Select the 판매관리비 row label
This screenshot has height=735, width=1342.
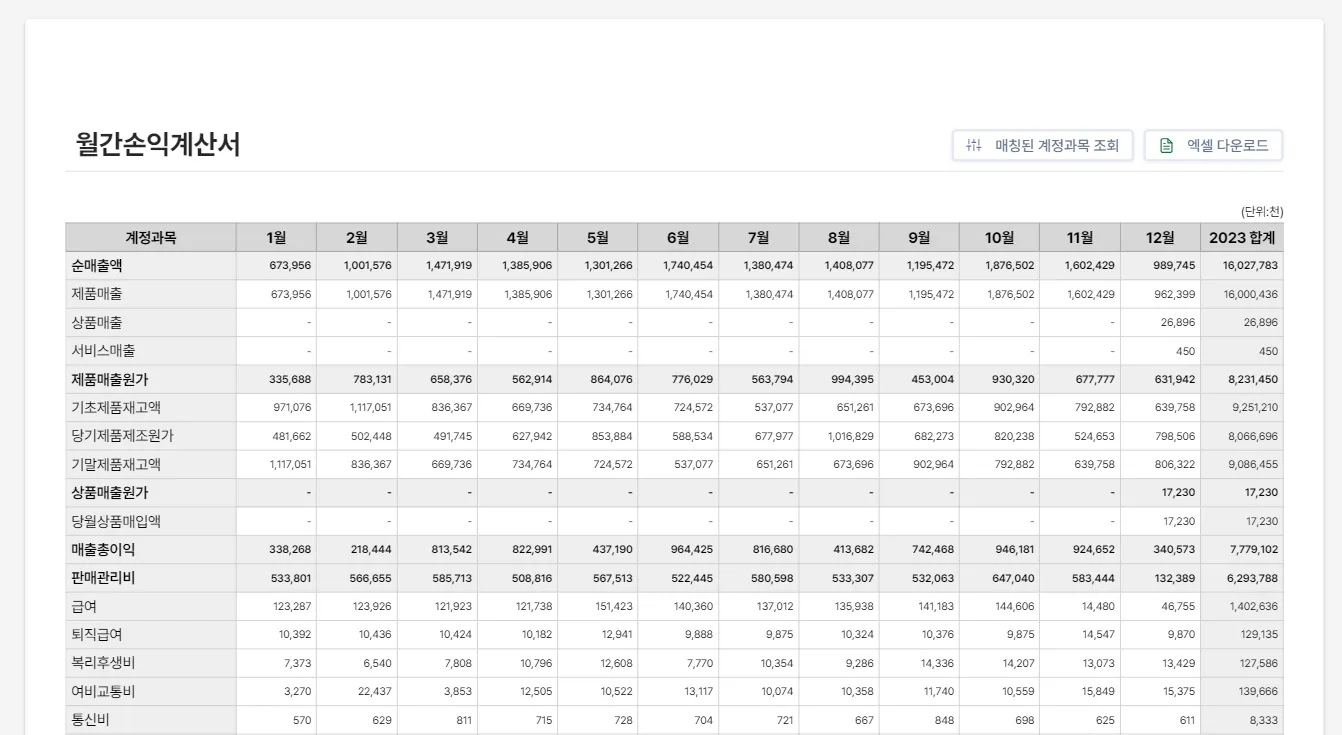click(x=103, y=578)
